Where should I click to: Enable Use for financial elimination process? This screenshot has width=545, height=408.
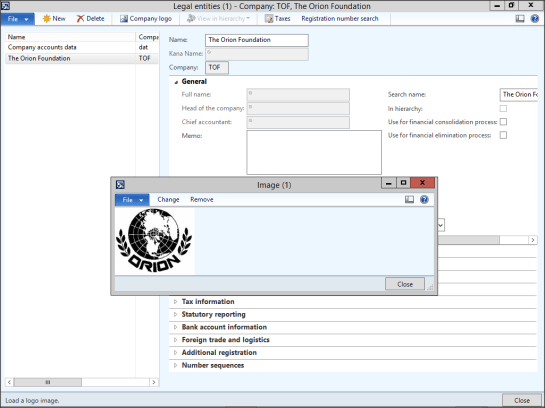[503, 135]
